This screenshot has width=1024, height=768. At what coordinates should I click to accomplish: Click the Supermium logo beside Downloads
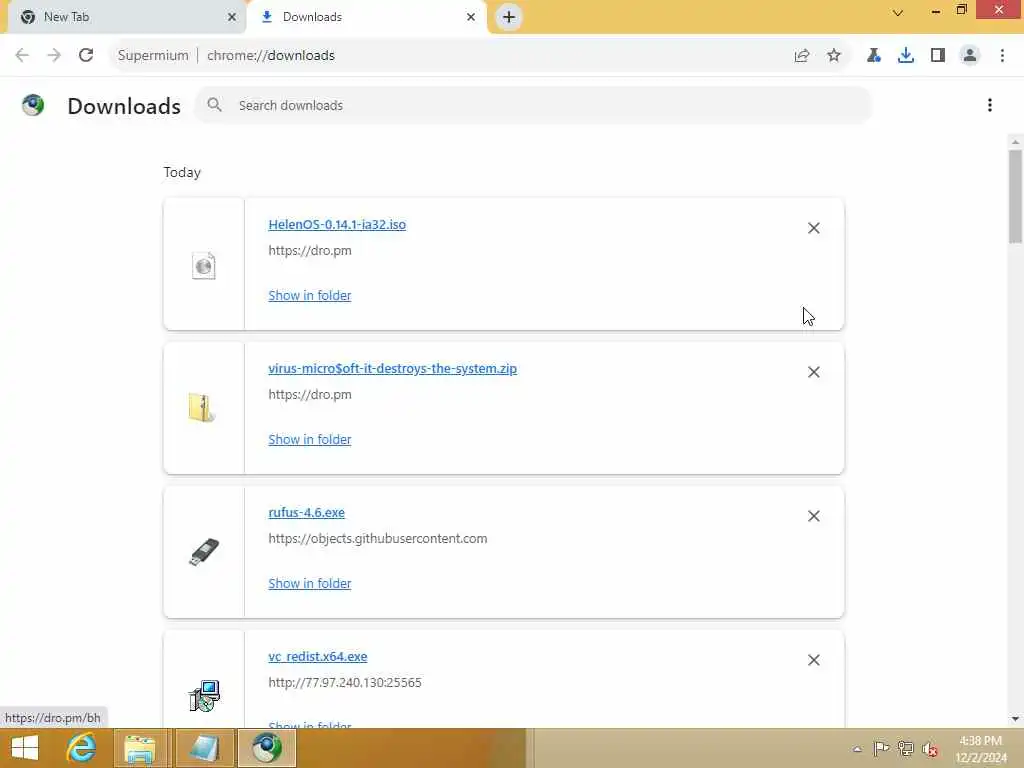[33, 105]
